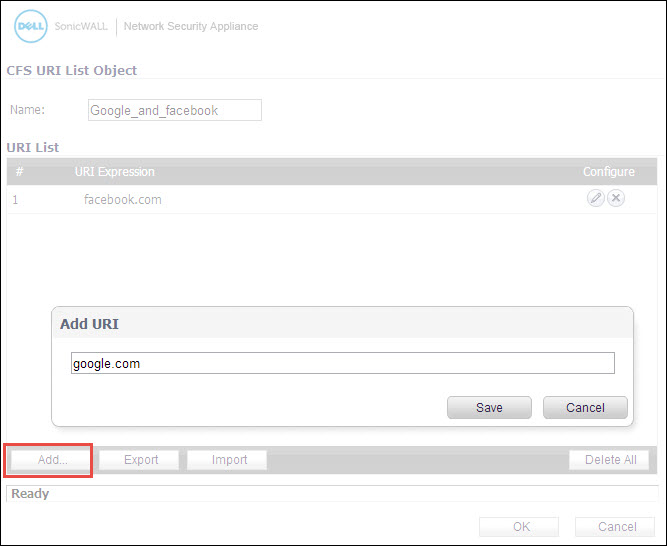The width and height of the screenshot is (667, 546).
Task: Save the new URI
Action: point(489,407)
